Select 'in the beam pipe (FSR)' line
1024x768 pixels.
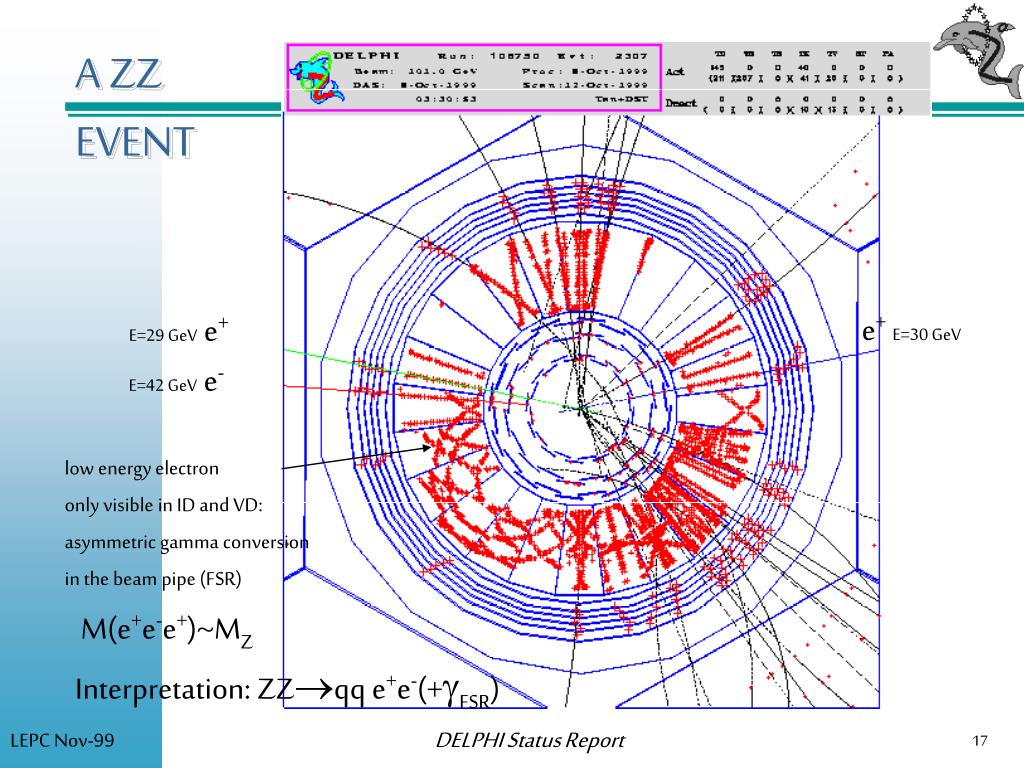pyautogui.click(x=153, y=579)
